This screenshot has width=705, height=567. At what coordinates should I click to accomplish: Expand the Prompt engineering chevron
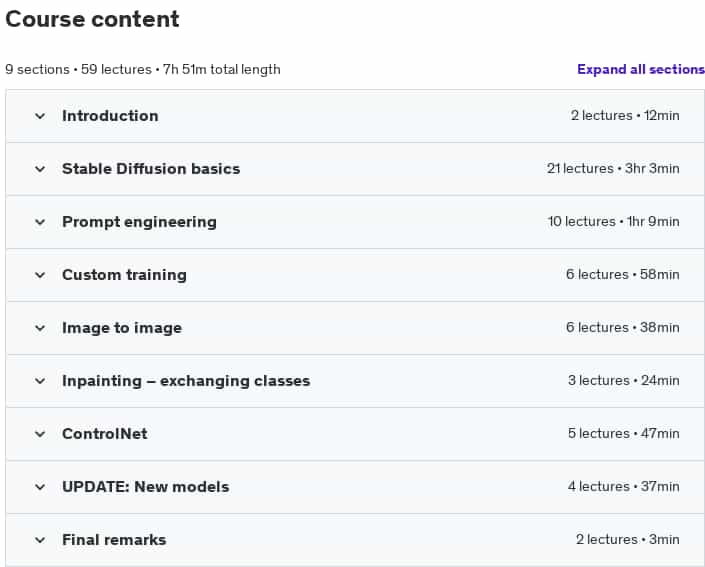pyautogui.click(x=40, y=222)
